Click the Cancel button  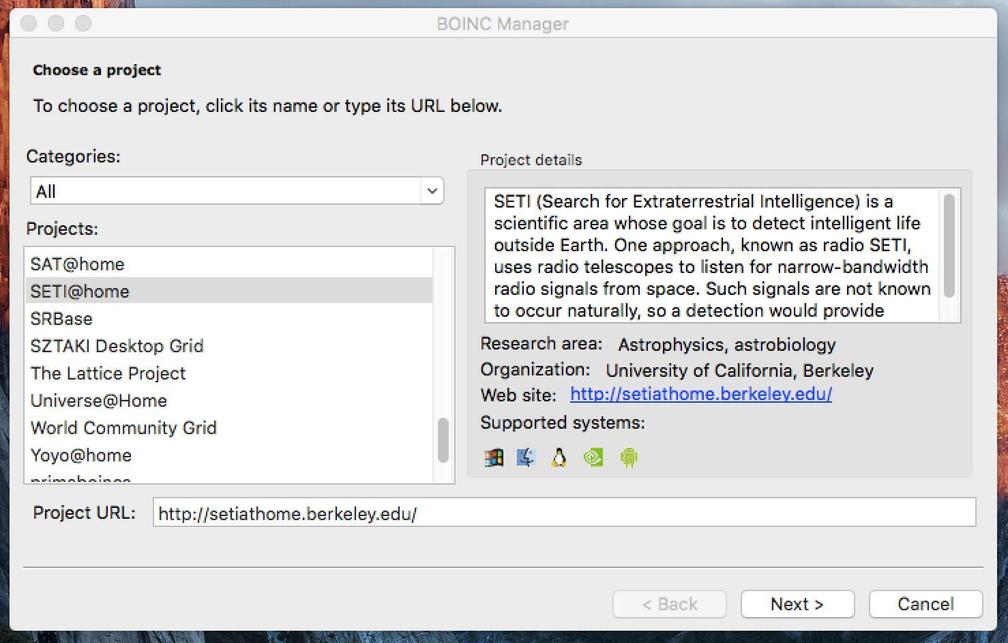point(926,604)
